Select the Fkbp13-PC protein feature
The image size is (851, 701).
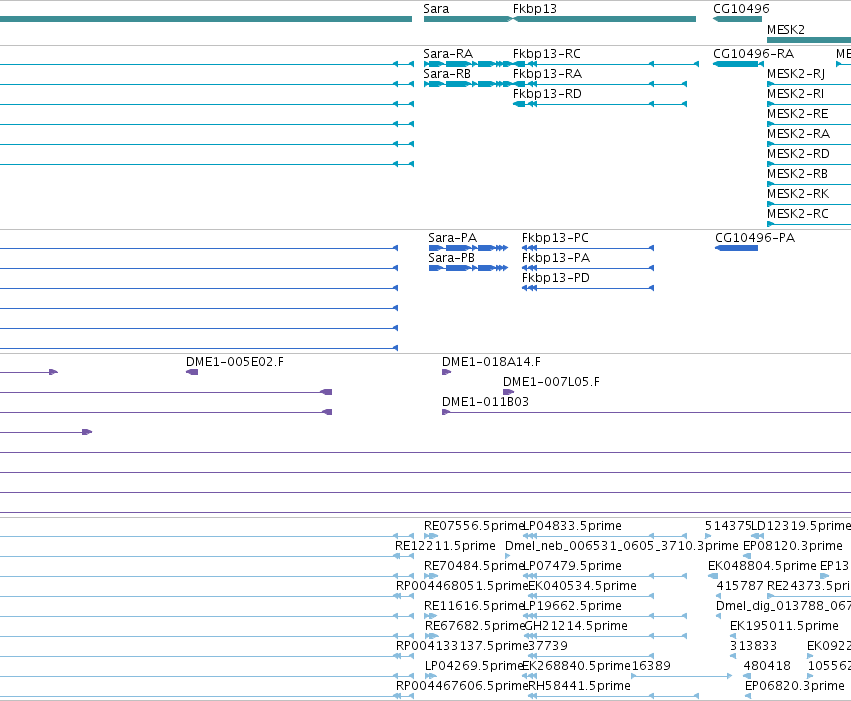tap(588, 248)
